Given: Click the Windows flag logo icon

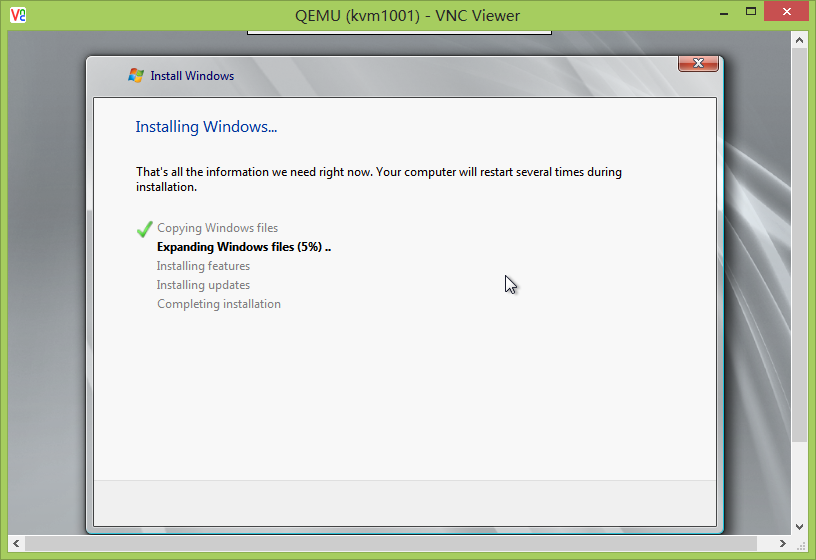Looking at the screenshot, I should [x=136, y=75].
